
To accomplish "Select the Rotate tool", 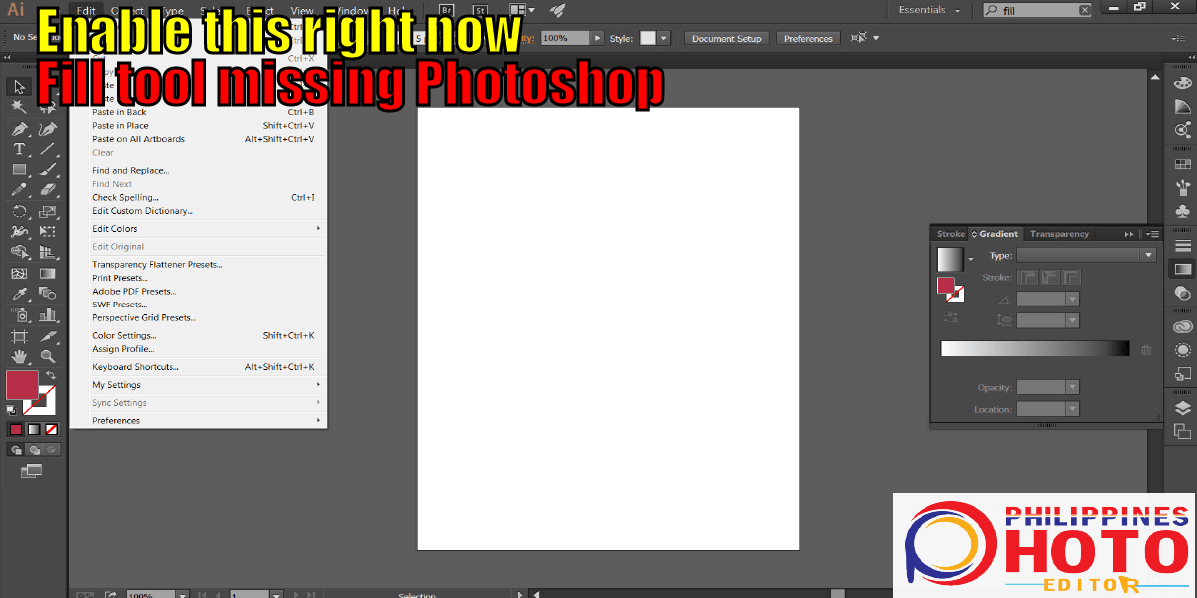I will coord(20,212).
